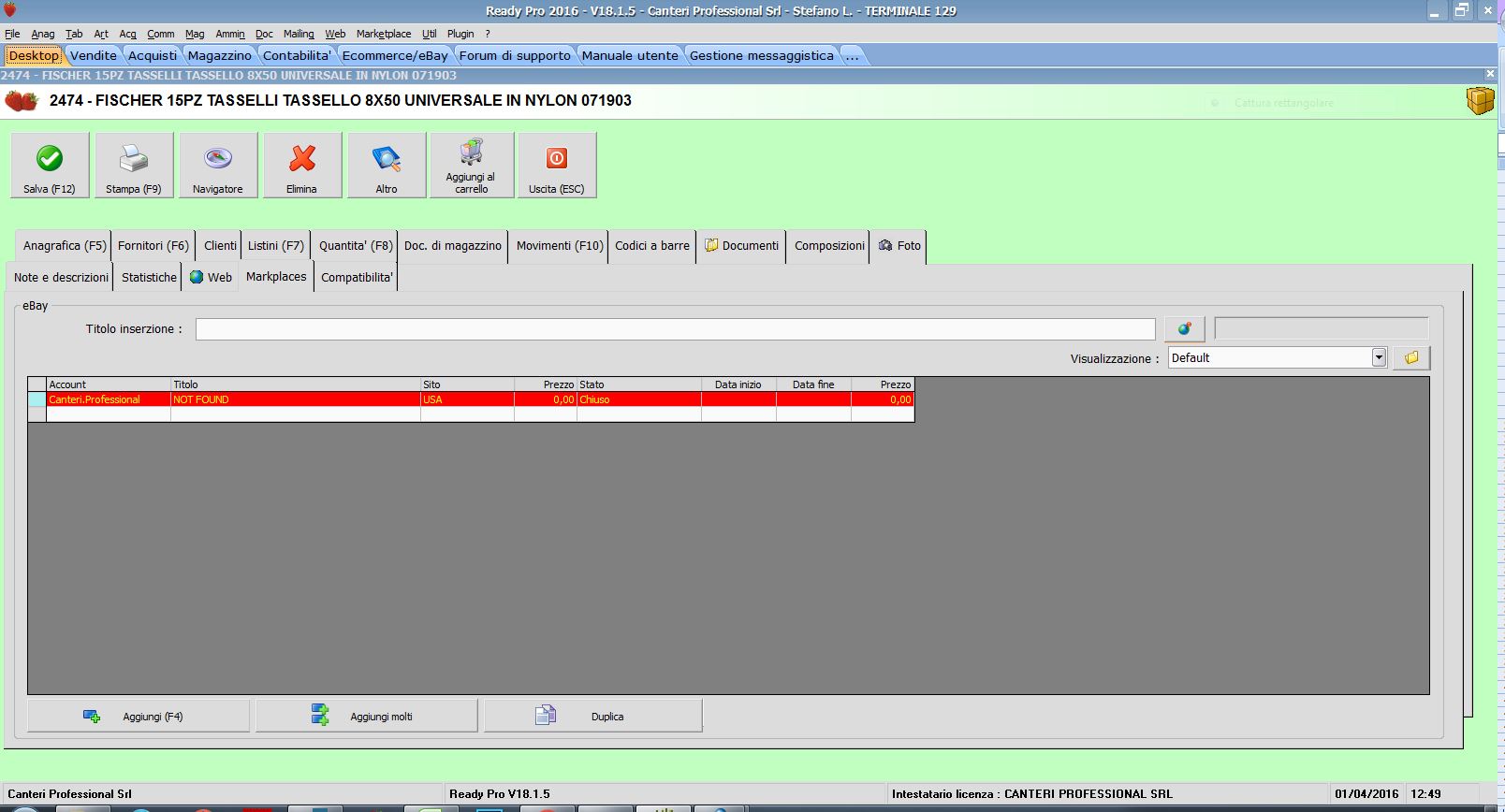
Task: Click the Elimina red X button
Action: point(301,165)
